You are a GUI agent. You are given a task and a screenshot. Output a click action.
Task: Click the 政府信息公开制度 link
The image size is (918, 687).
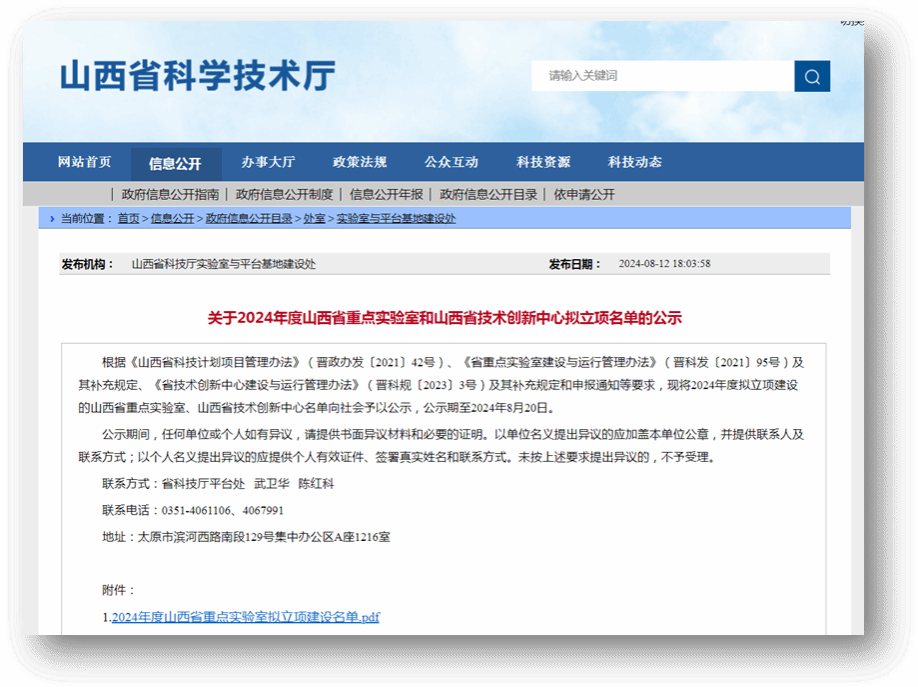pos(284,195)
